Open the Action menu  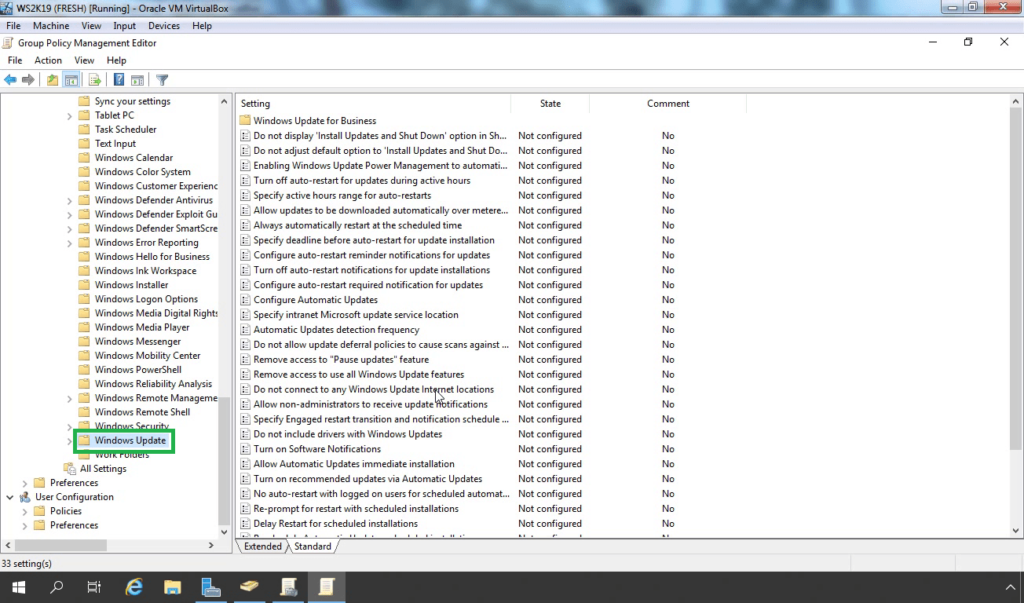point(48,60)
